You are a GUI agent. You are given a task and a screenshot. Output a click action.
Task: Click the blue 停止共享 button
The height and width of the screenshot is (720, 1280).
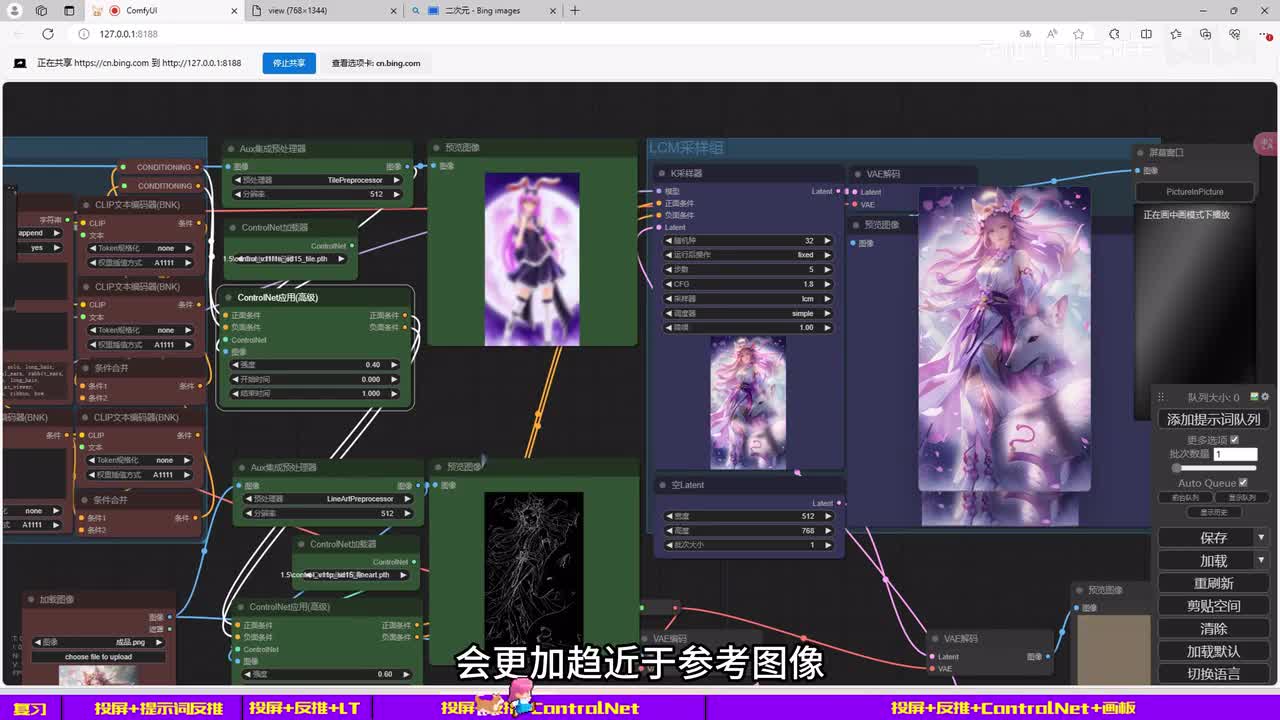point(289,63)
